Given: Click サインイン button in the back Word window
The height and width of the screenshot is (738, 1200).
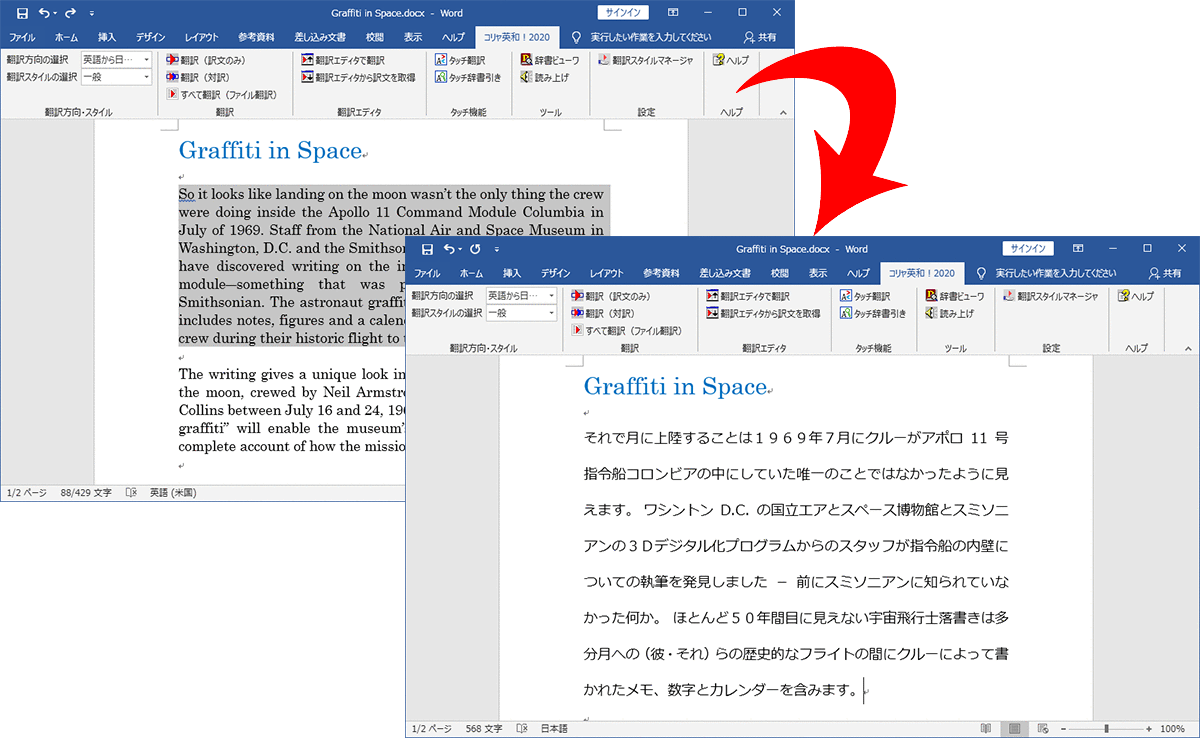Looking at the screenshot, I should [x=623, y=13].
